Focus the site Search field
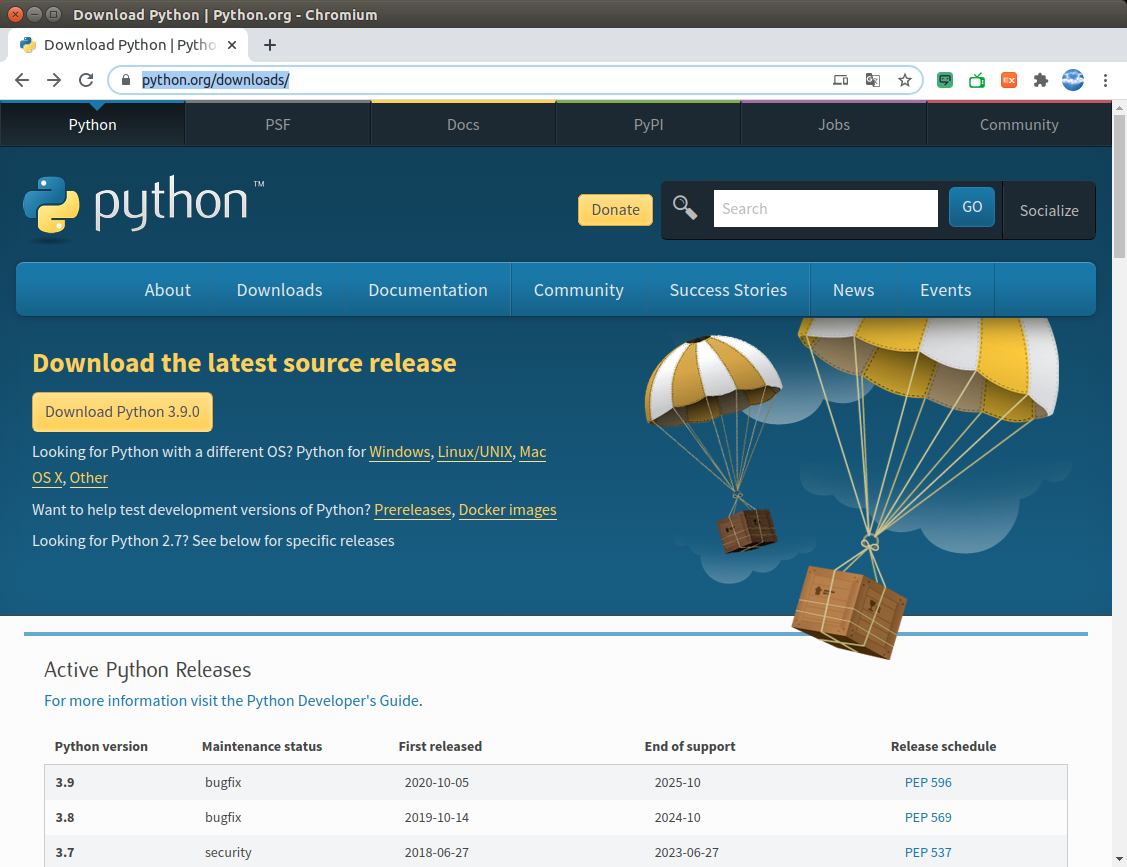The image size is (1127, 867). (x=825, y=208)
